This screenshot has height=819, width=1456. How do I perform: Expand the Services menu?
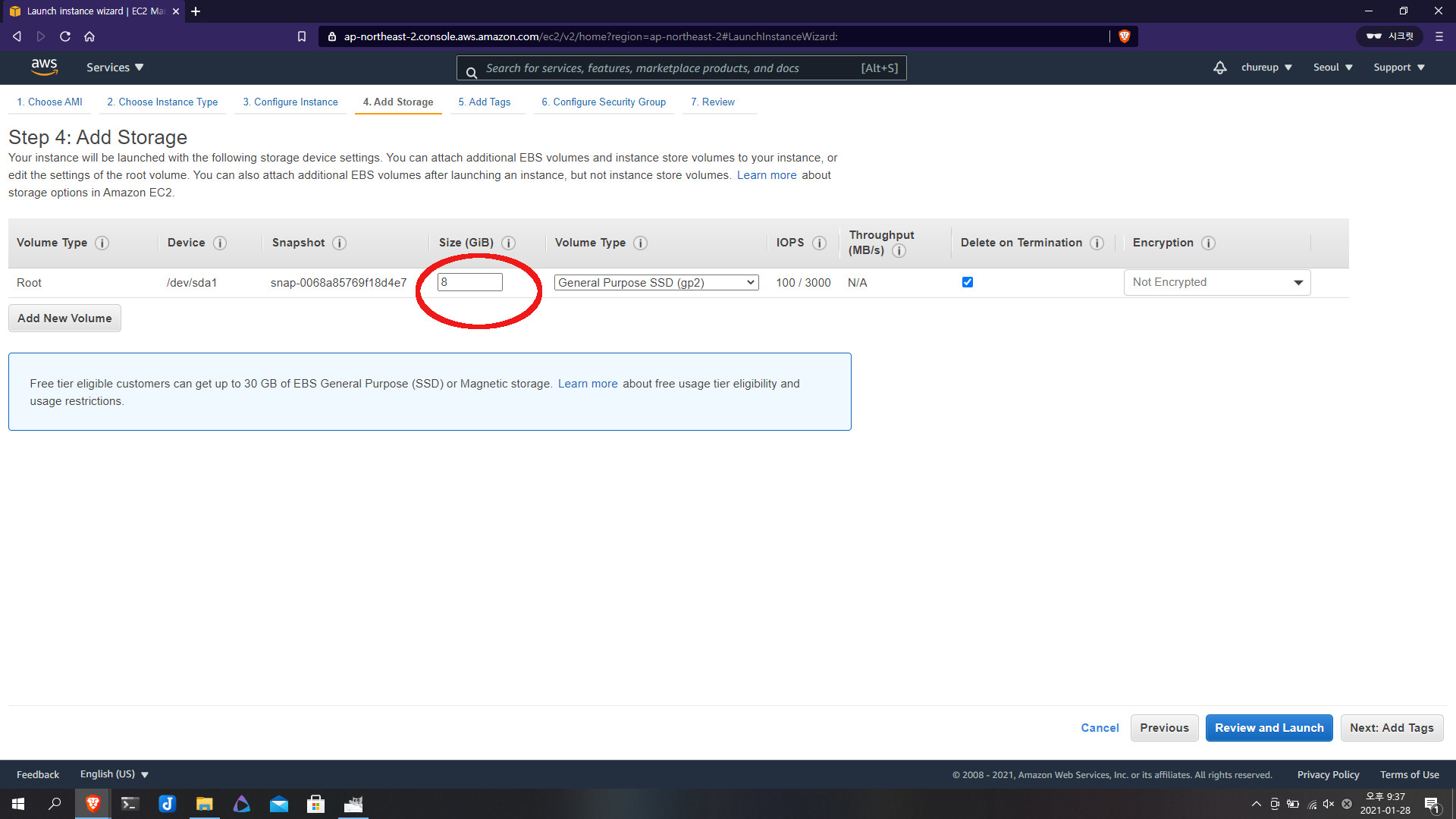pos(115,67)
